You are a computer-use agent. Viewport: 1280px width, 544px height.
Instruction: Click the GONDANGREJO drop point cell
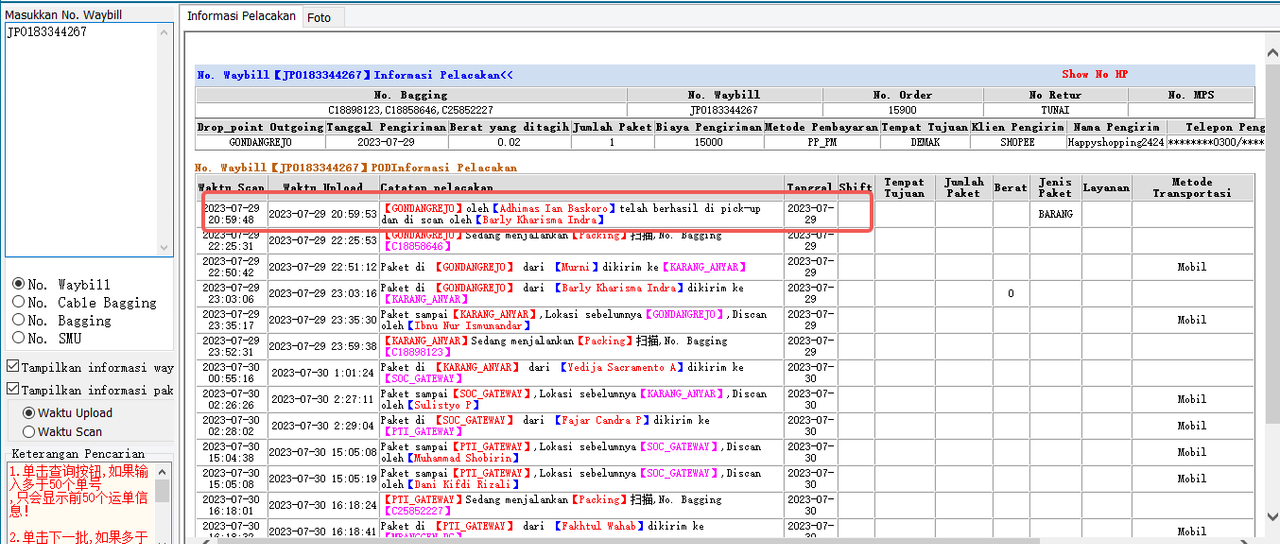(260, 142)
